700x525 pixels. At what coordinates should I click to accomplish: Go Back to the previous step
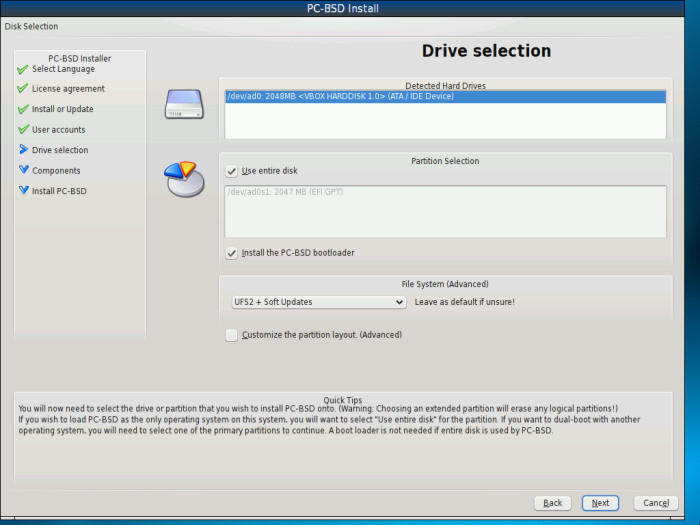click(553, 503)
